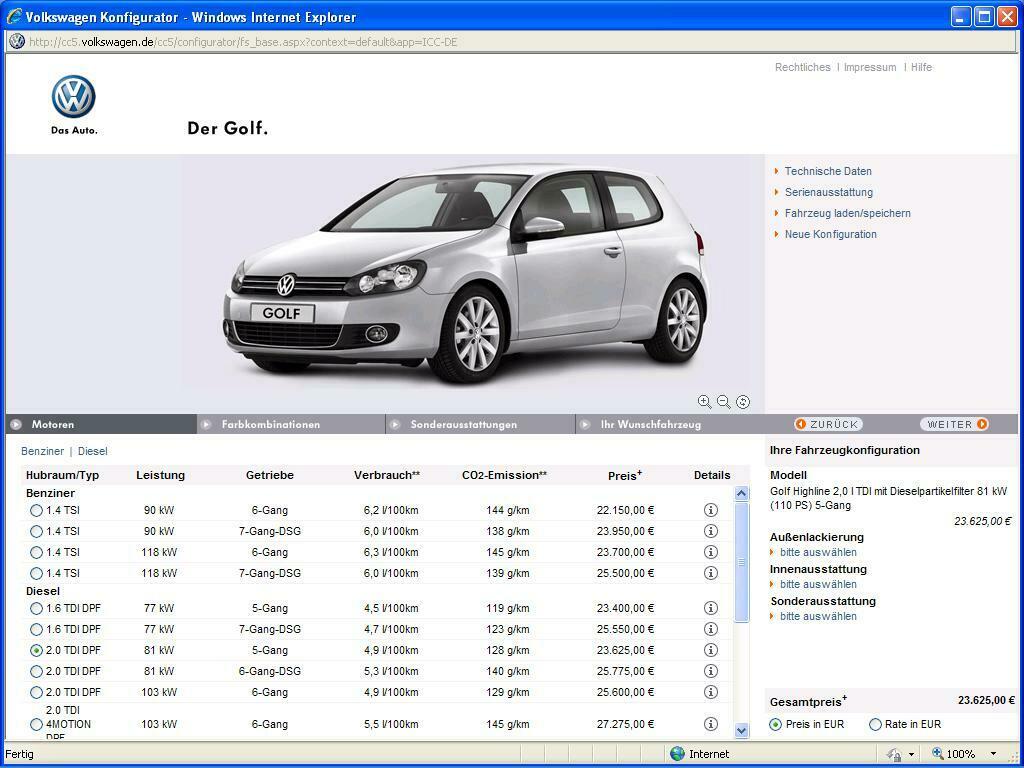Image resolution: width=1024 pixels, height=768 pixels.
Task: Click the zoom magnifier in status bar
Action: (938, 753)
